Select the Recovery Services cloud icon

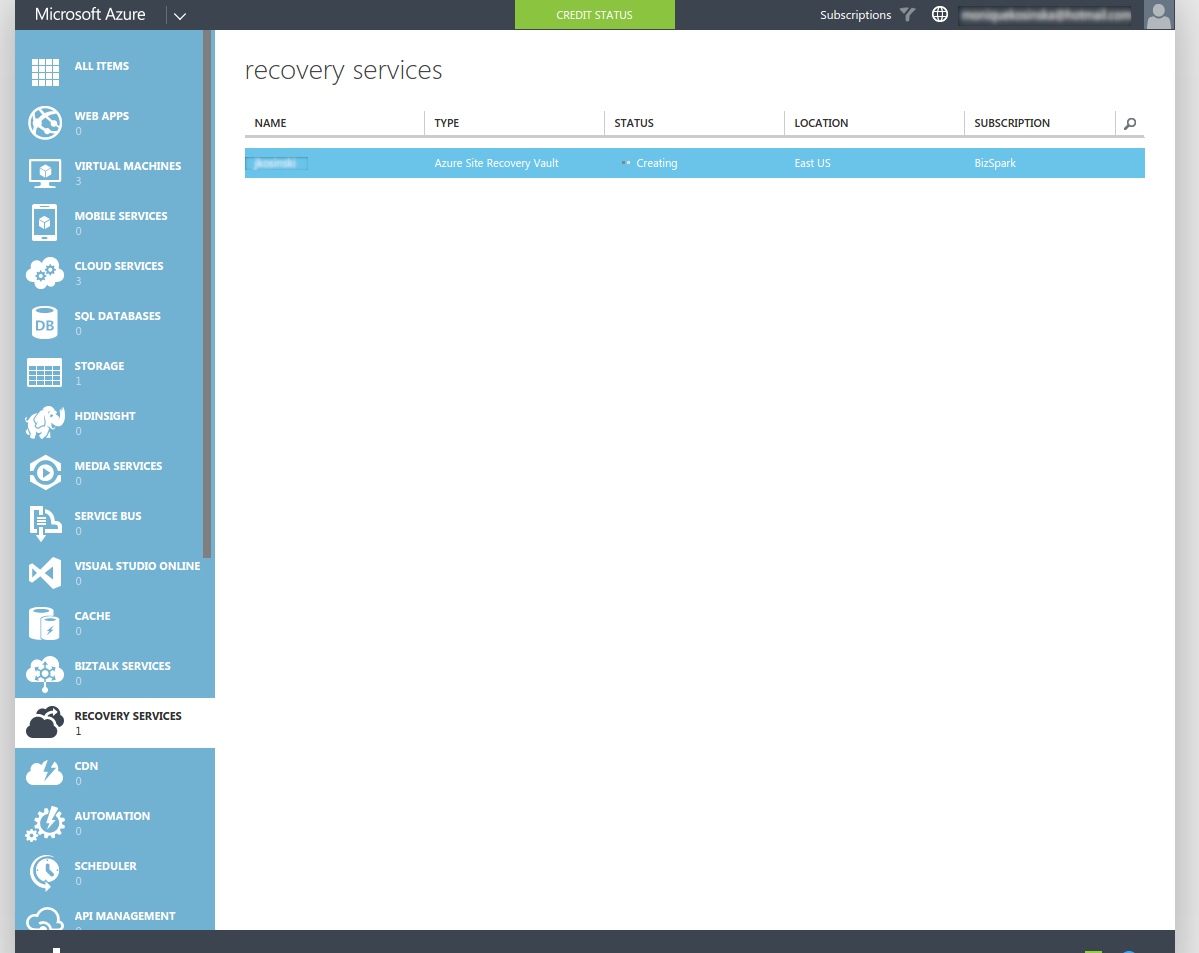(45, 723)
